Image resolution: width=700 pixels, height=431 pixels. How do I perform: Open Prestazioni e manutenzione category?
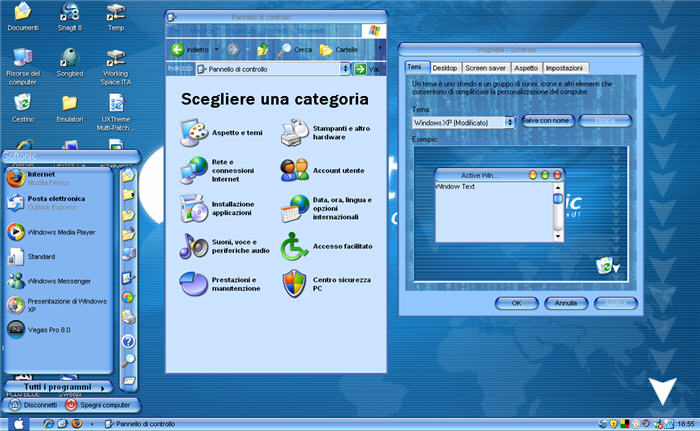point(220,284)
